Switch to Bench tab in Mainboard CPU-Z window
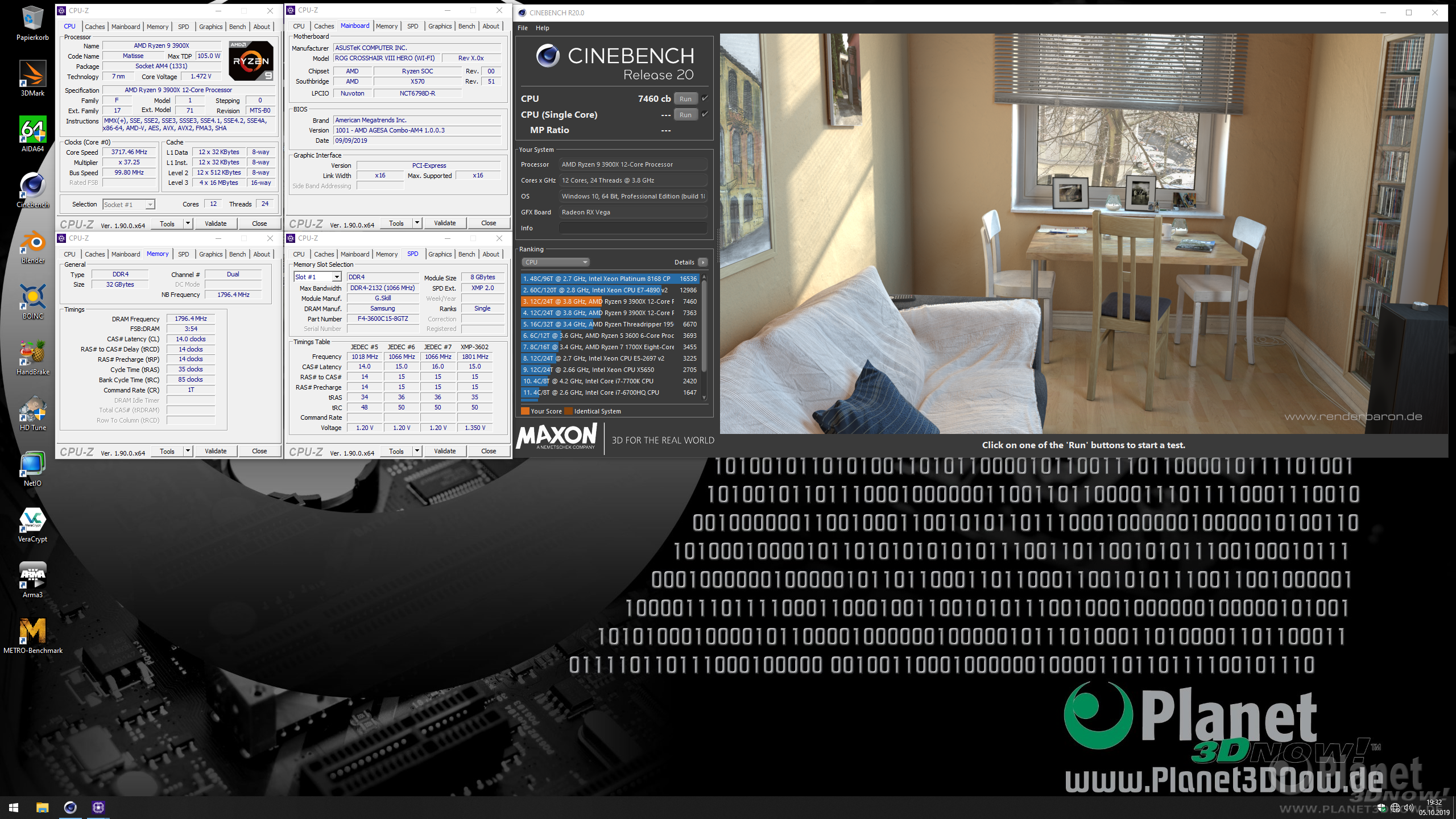Image resolution: width=1456 pixels, height=819 pixels. point(466,26)
